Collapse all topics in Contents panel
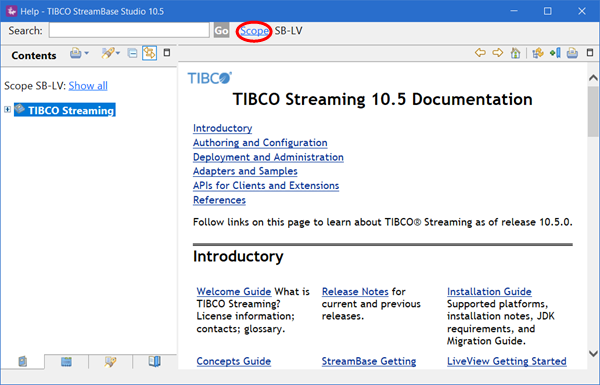 coord(132,53)
